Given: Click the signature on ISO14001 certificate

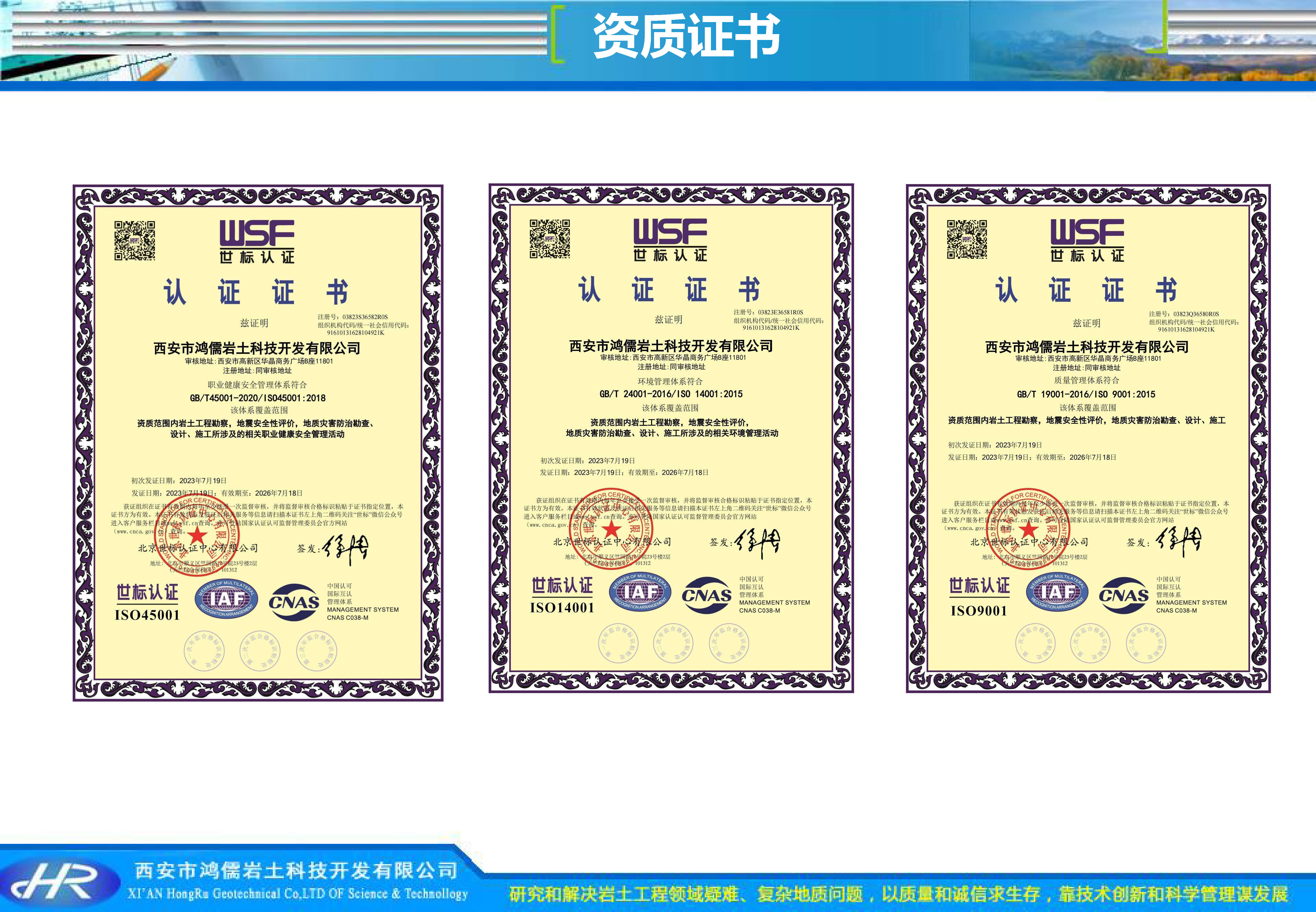Looking at the screenshot, I should click(x=758, y=542).
